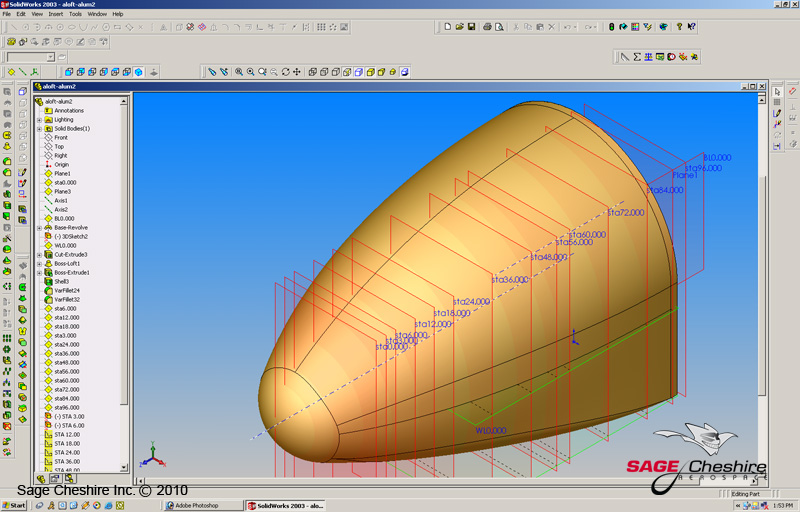Expand the Lighting folder in tree
800x512 pixels.
pyautogui.click(x=39, y=120)
